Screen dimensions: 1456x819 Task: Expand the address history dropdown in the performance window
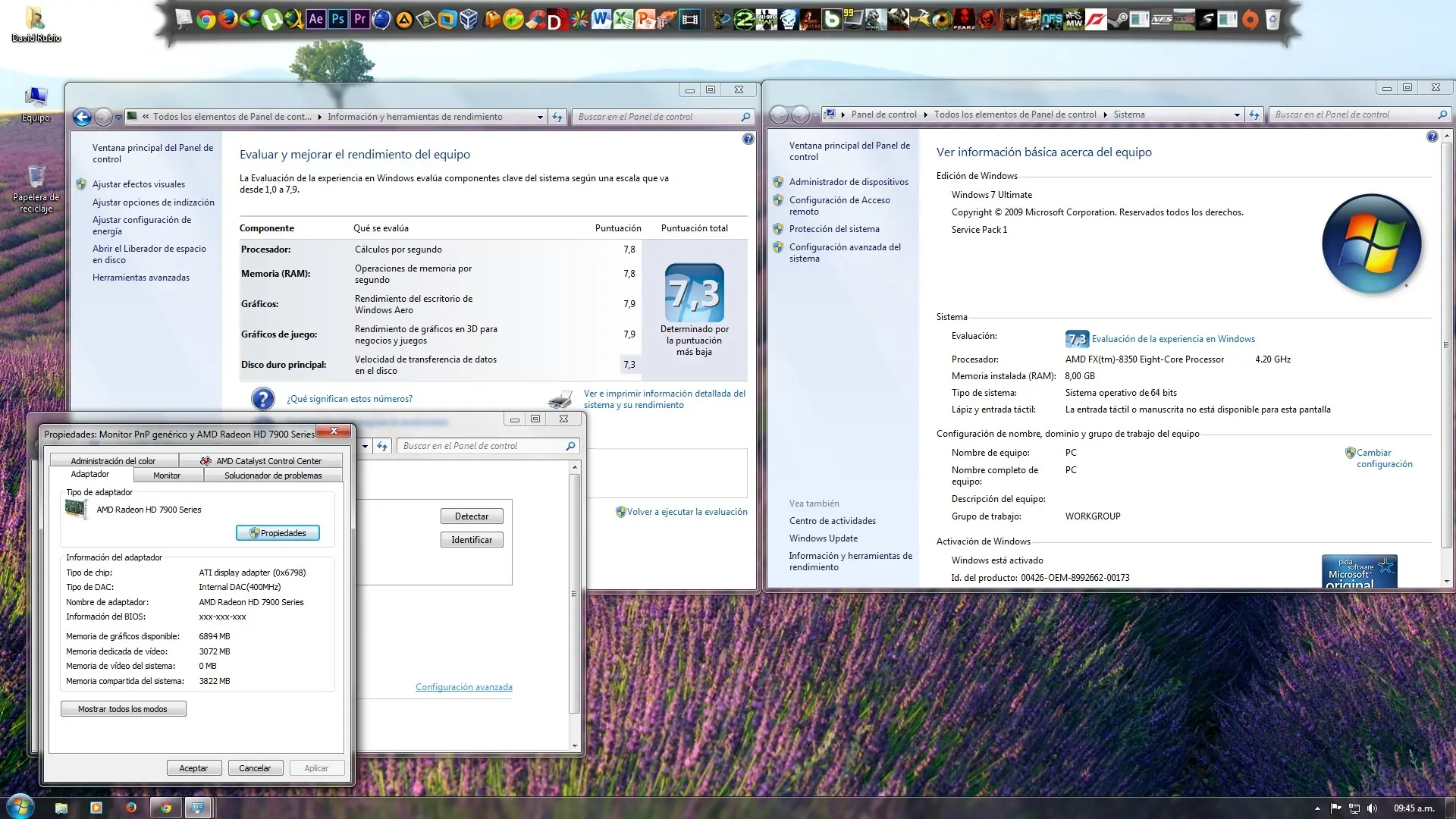(540, 118)
